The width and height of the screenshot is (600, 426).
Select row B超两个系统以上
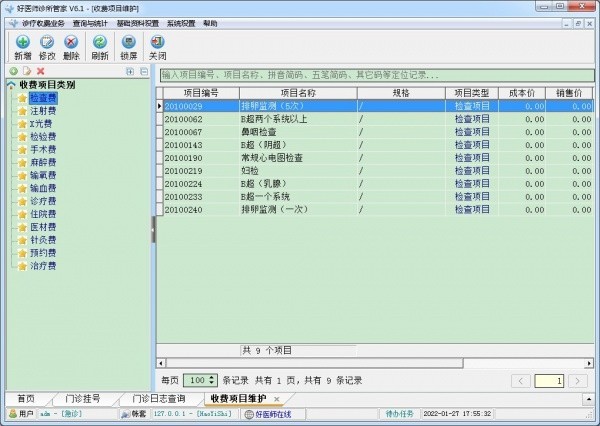point(375,119)
